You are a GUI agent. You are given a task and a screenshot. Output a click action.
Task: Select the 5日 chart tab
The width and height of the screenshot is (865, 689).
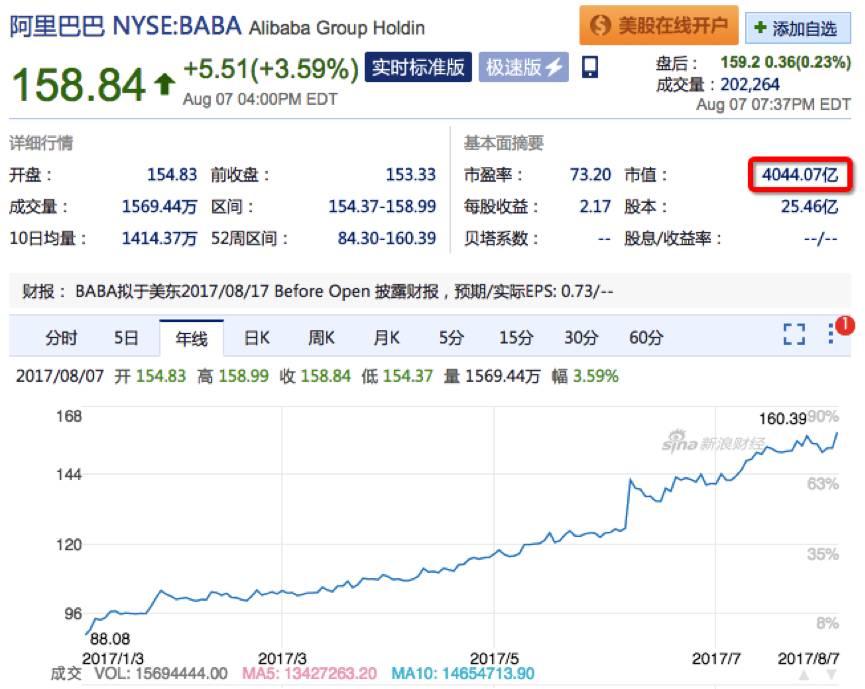[126, 337]
